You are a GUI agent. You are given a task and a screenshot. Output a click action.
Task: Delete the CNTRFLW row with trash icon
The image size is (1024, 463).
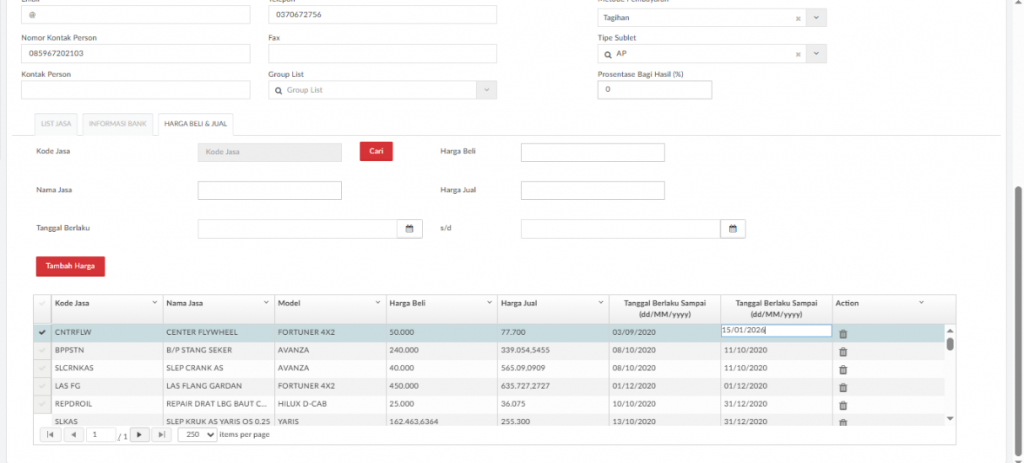[x=842, y=334]
